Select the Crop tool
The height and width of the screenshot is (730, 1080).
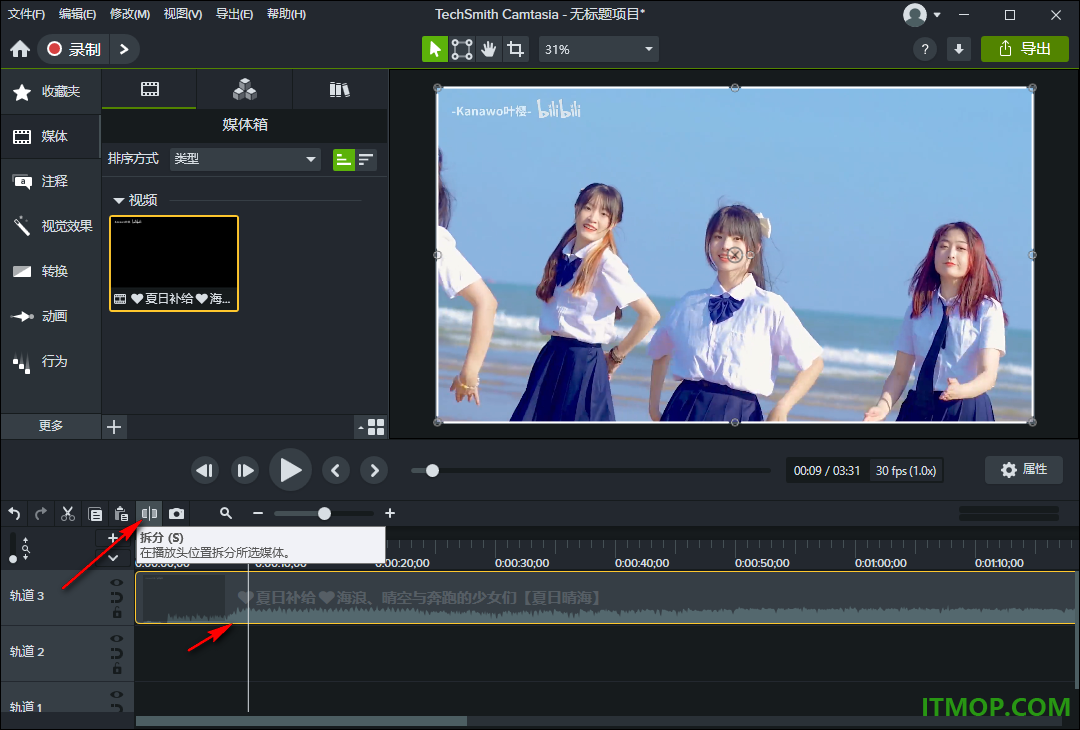click(x=515, y=49)
